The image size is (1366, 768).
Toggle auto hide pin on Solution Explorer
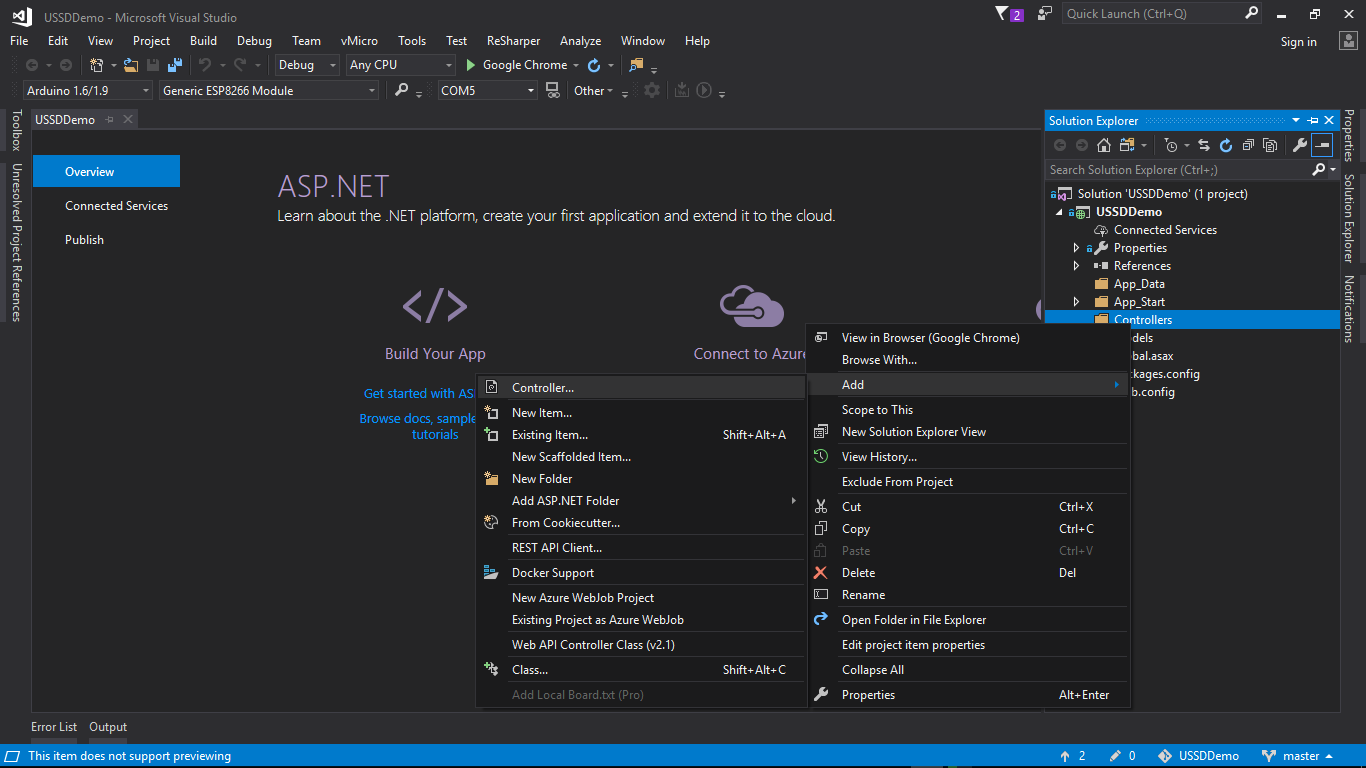click(x=1313, y=121)
